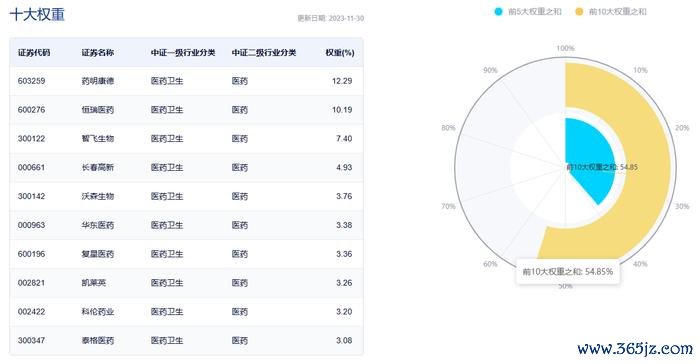Viewport: 700px width, 364px height.
Task: Click the stock name 科伦药业
Action: coord(97,311)
